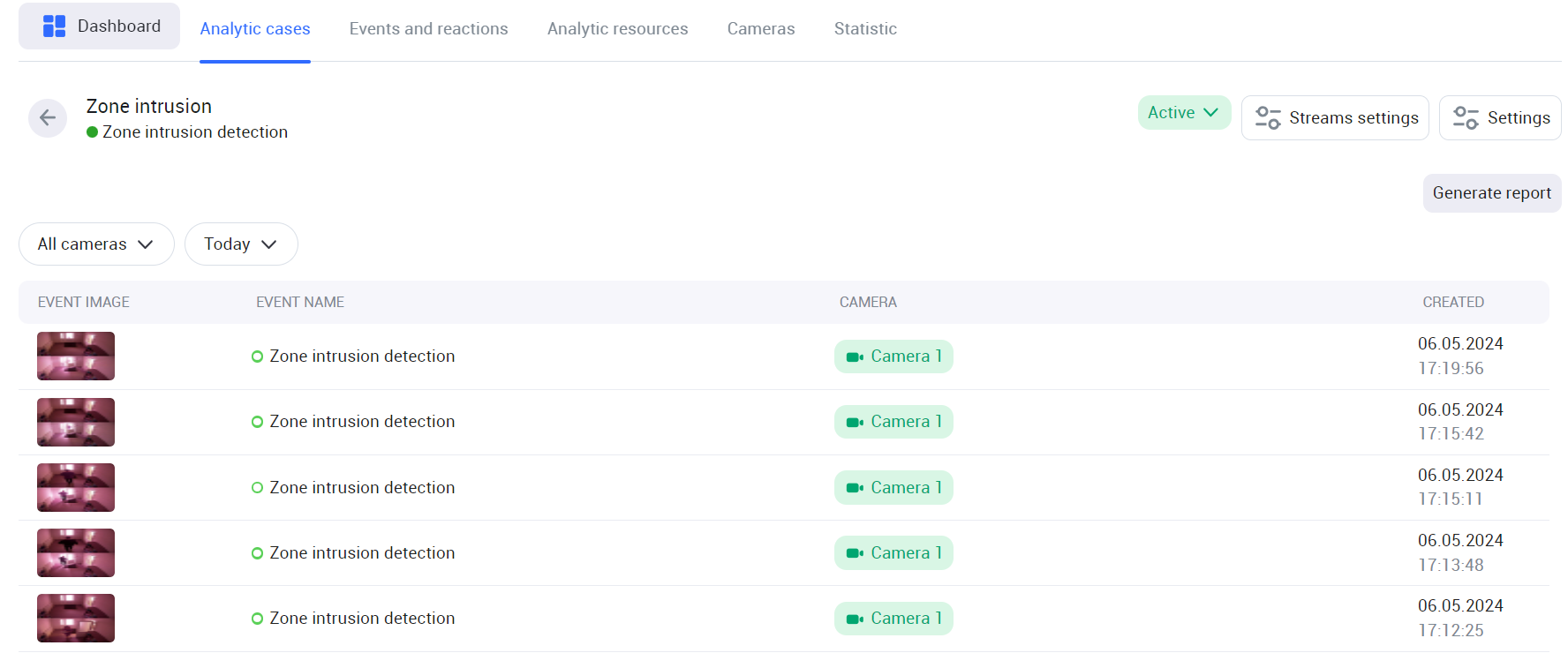This screenshot has width=1568, height=653.
Task: Click camera icon in the 17:13:48 row badge
Action: (854, 553)
